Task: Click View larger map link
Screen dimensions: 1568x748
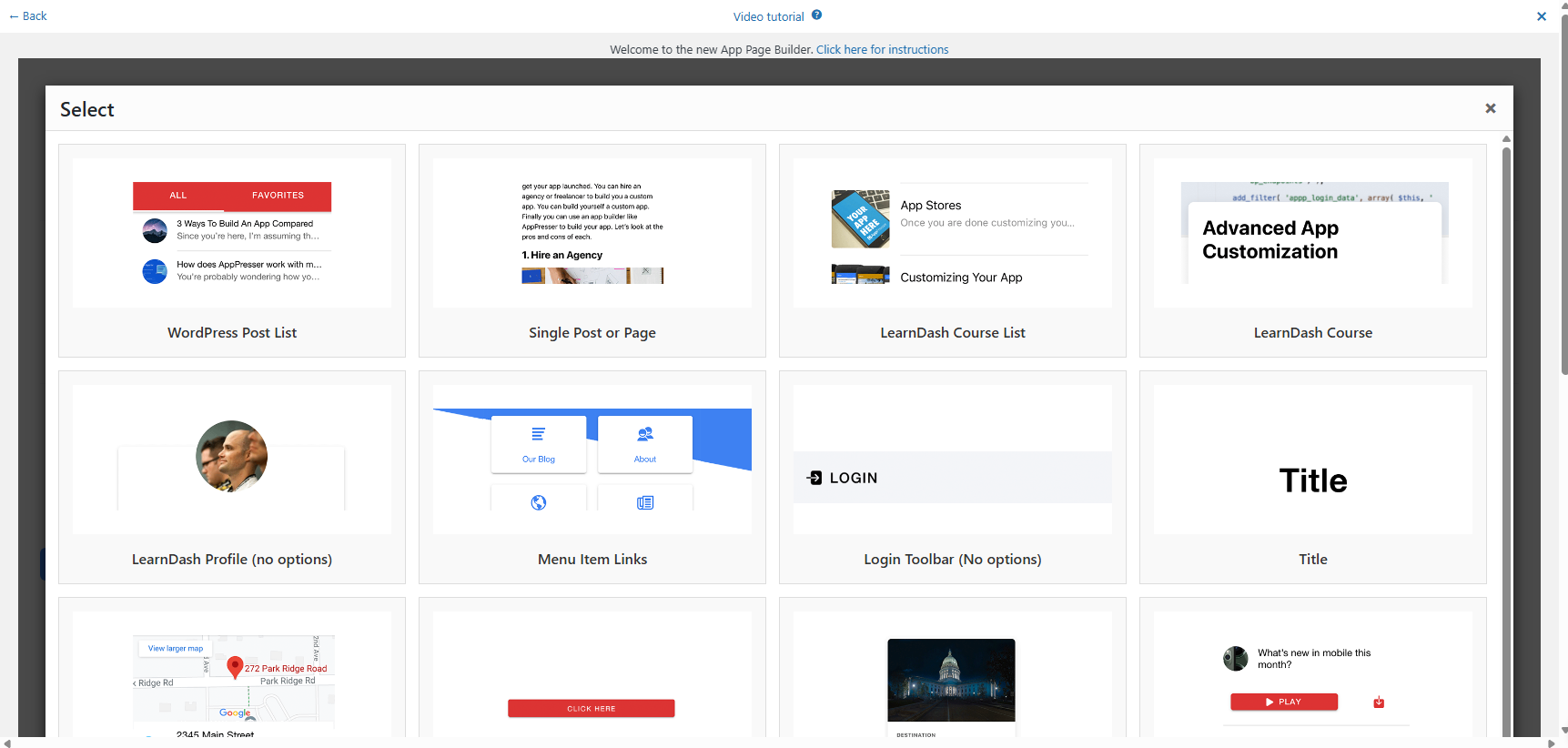Action: 176,649
